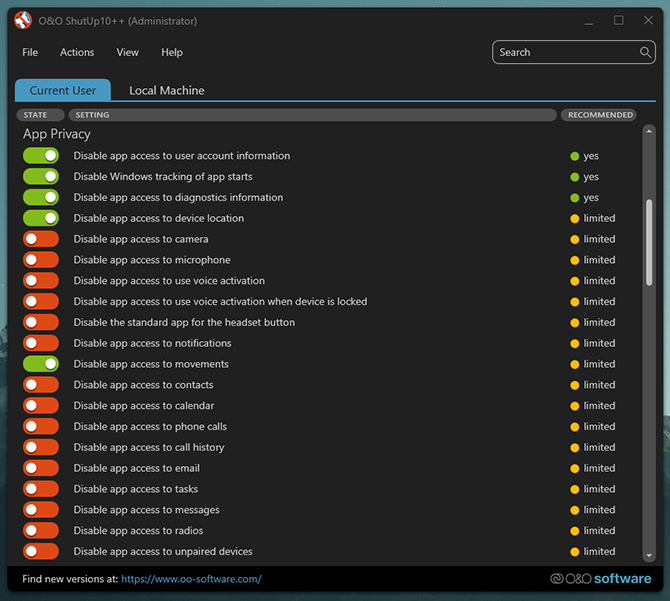Toggle Disable app access to user account information
670x601 pixels.
(41, 156)
